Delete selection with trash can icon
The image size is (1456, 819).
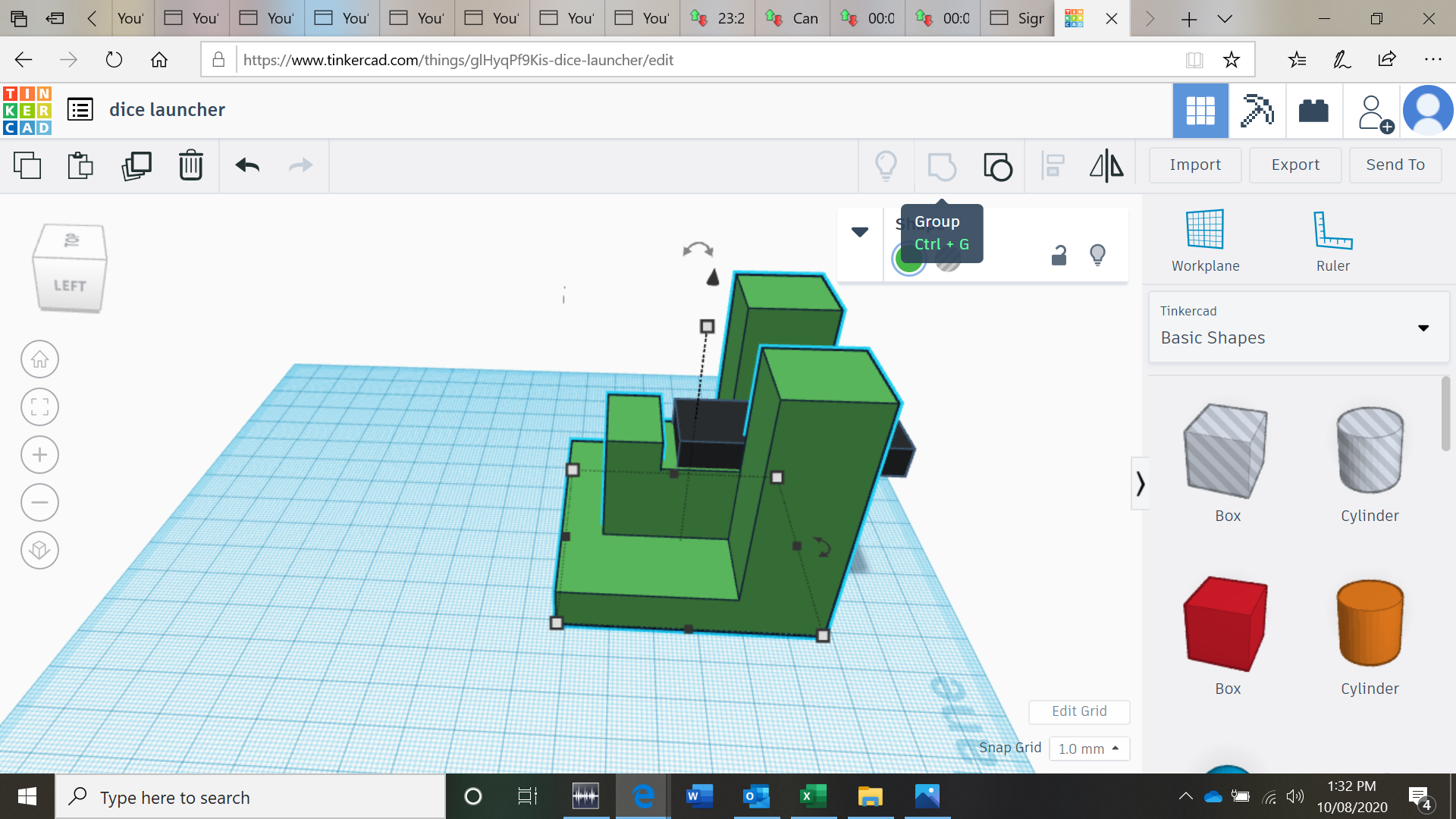click(191, 165)
